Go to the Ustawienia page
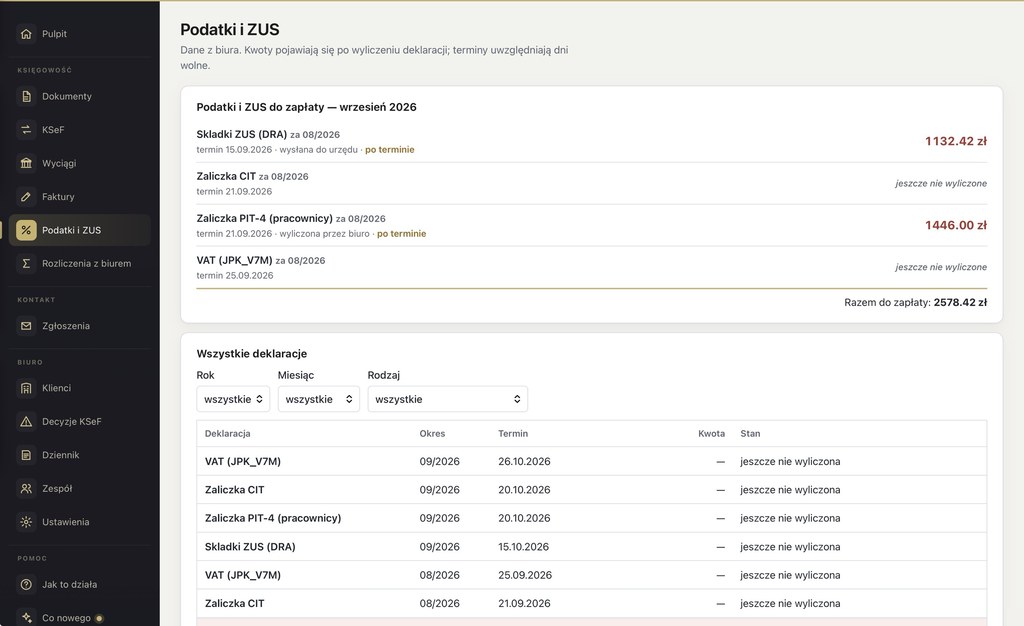Image resolution: width=1024 pixels, height=626 pixels. tap(80, 522)
